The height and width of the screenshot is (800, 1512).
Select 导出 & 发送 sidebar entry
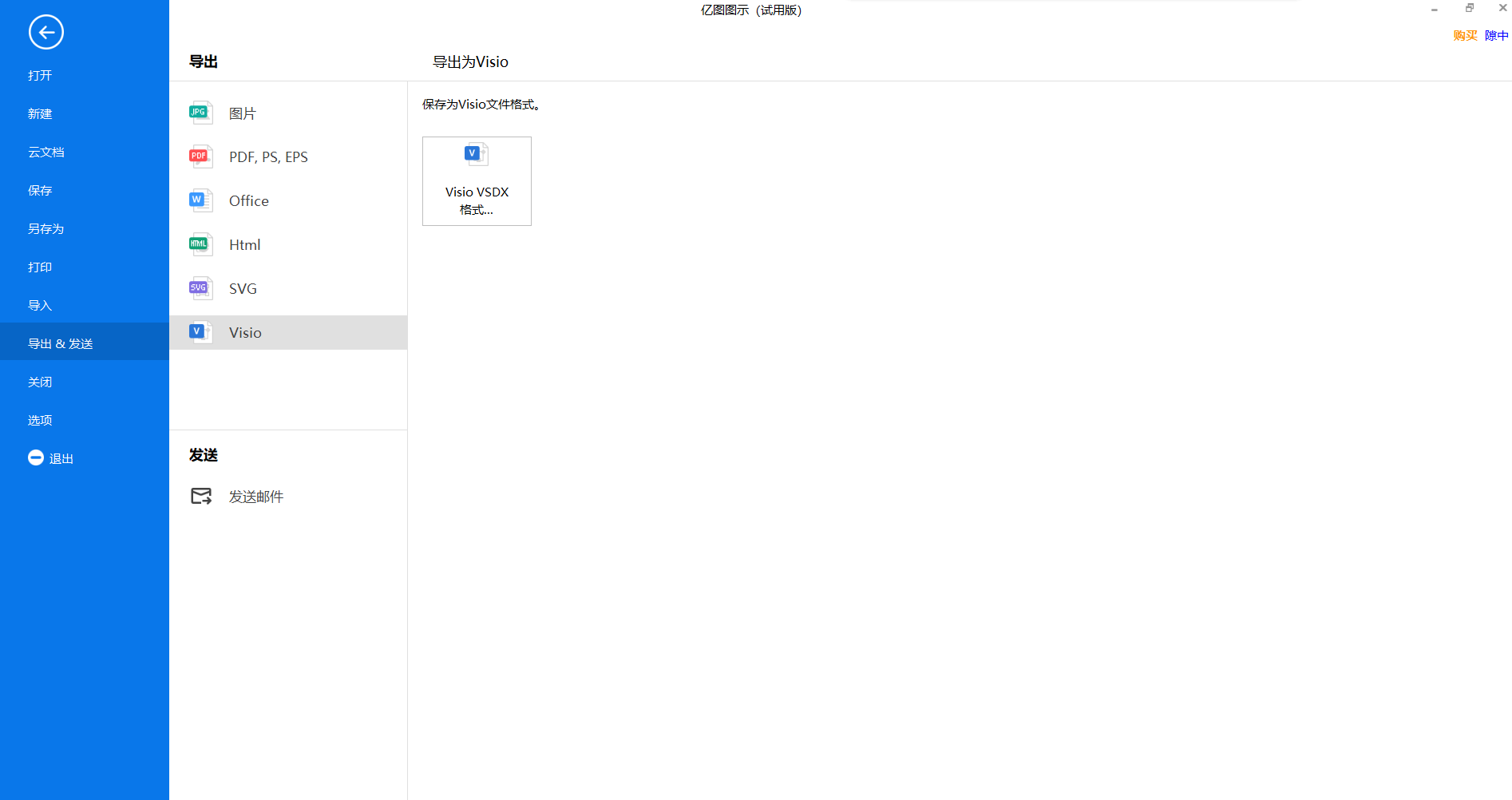pos(85,342)
